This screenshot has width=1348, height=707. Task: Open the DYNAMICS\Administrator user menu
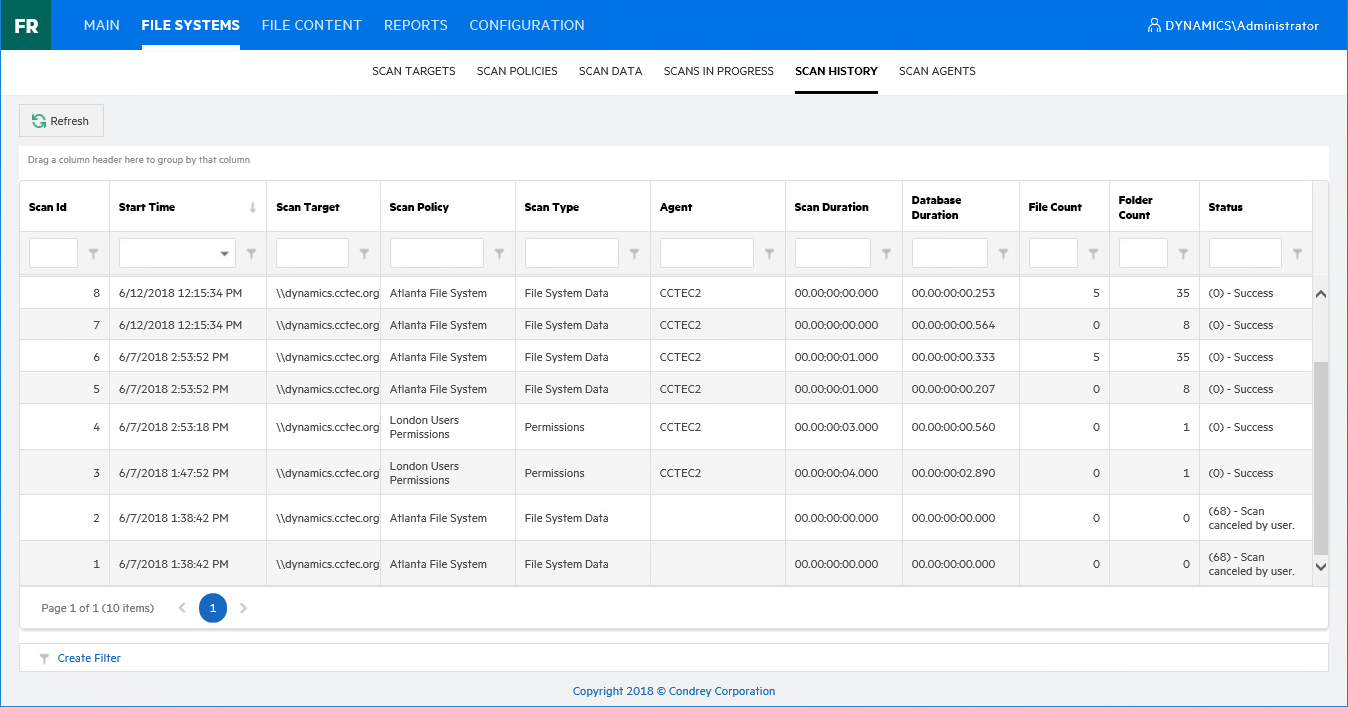click(1233, 26)
